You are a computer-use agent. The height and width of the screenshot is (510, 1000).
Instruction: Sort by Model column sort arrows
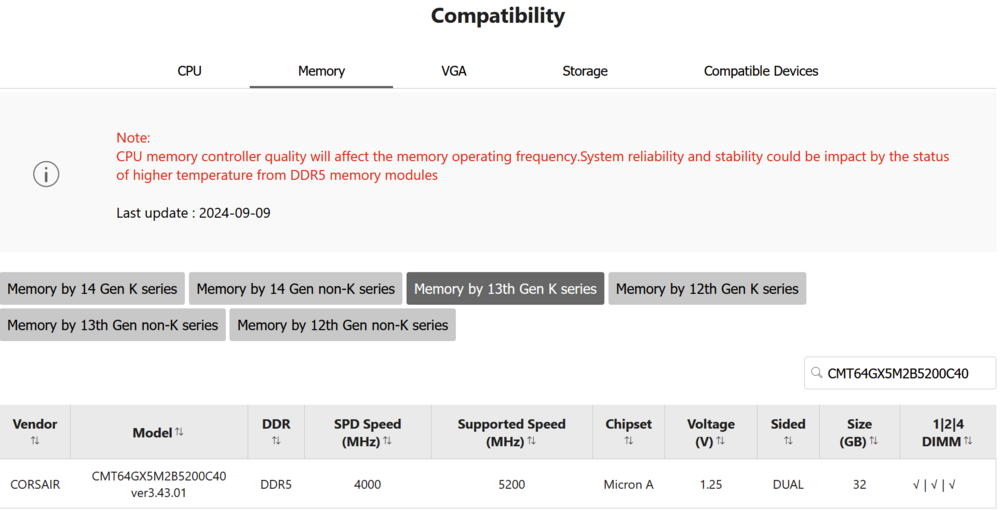coord(179,432)
